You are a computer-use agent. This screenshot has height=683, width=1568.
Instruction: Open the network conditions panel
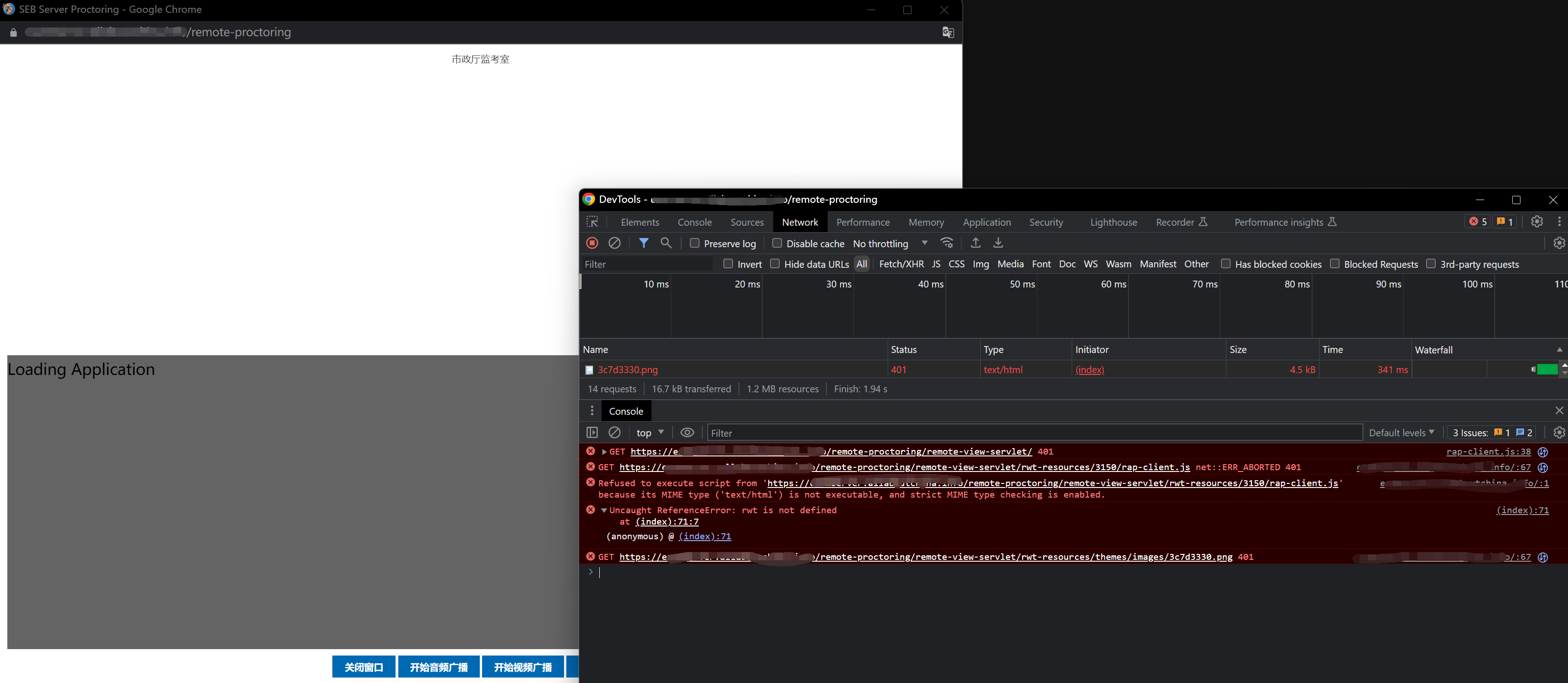coord(946,243)
